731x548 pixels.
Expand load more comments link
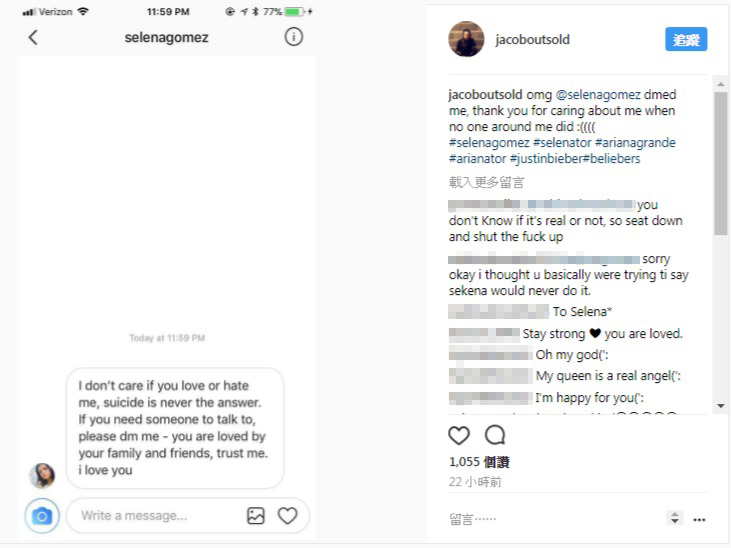486,182
